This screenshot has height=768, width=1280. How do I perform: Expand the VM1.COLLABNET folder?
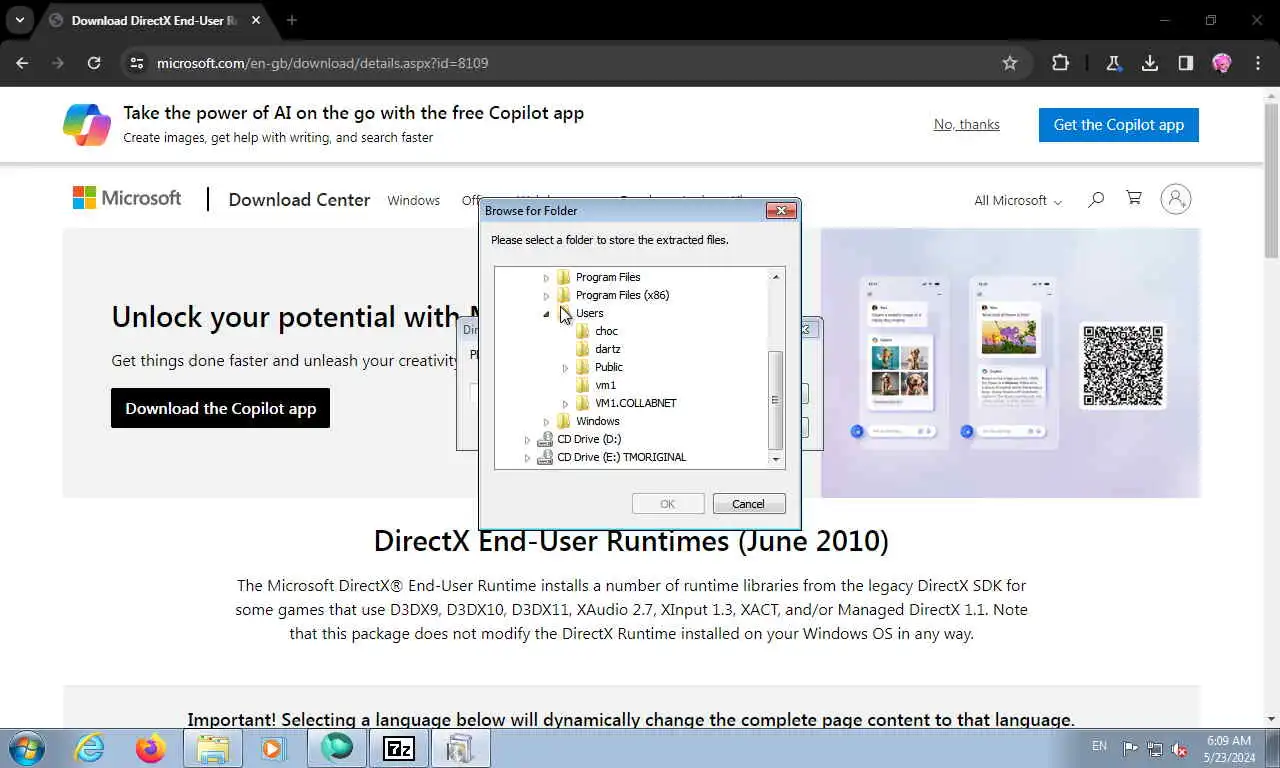[x=565, y=404]
